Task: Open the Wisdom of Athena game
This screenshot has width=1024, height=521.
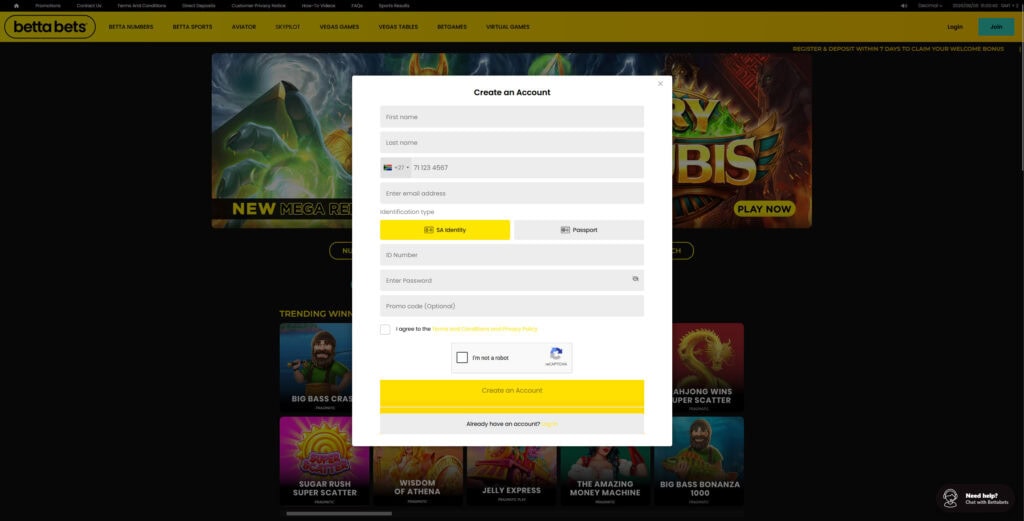Action: 417,475
